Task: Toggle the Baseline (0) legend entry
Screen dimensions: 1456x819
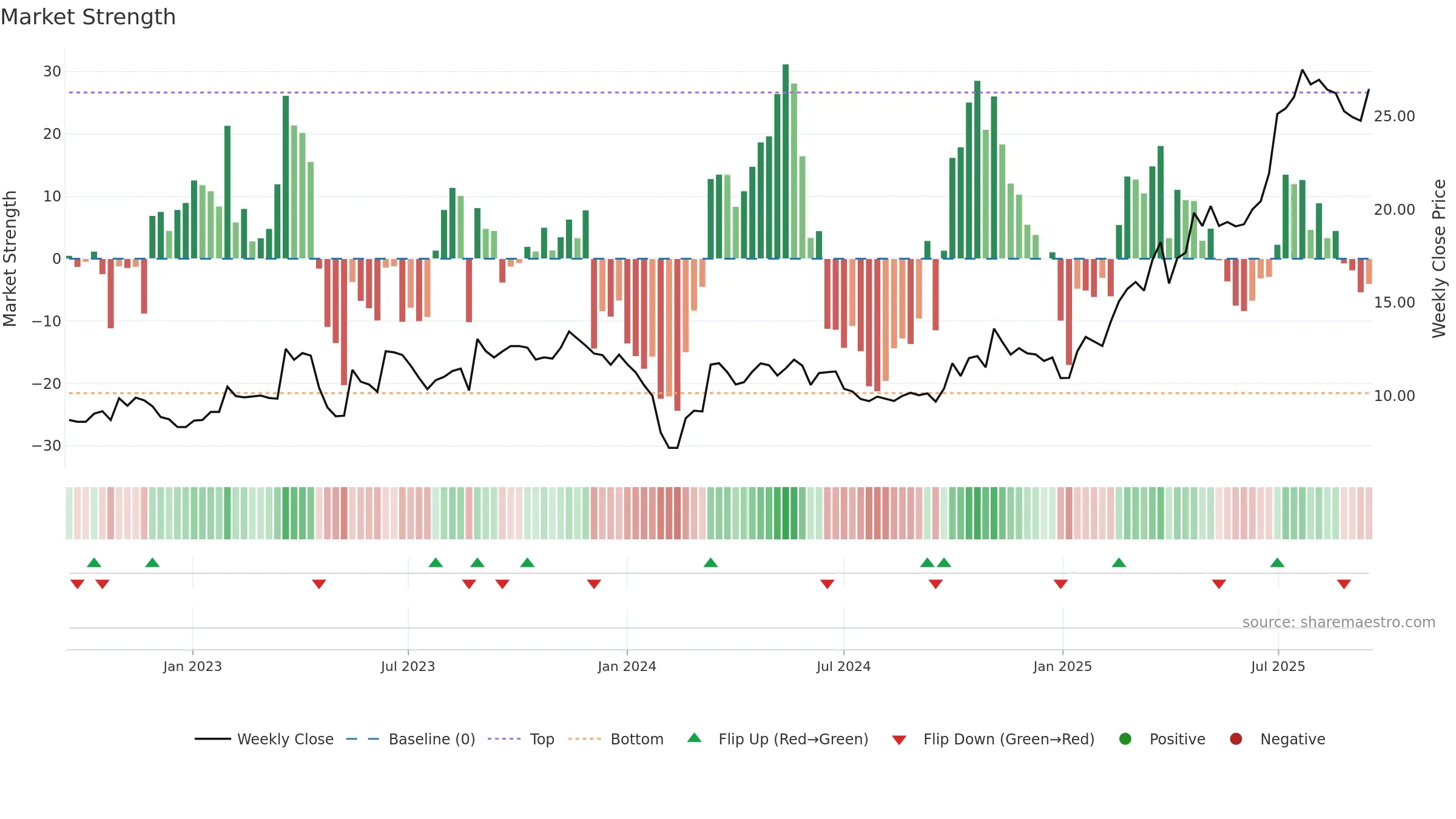Action: (x=410, y=739)
